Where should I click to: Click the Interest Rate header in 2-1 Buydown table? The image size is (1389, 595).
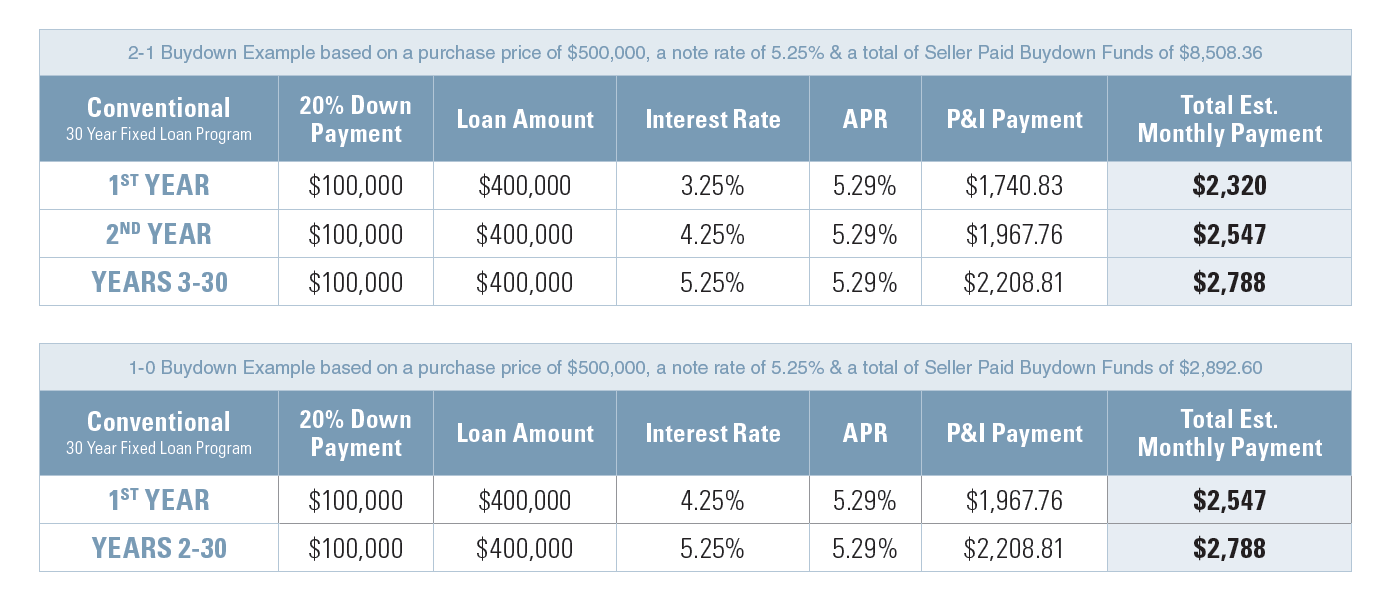[x=712, y=120]
